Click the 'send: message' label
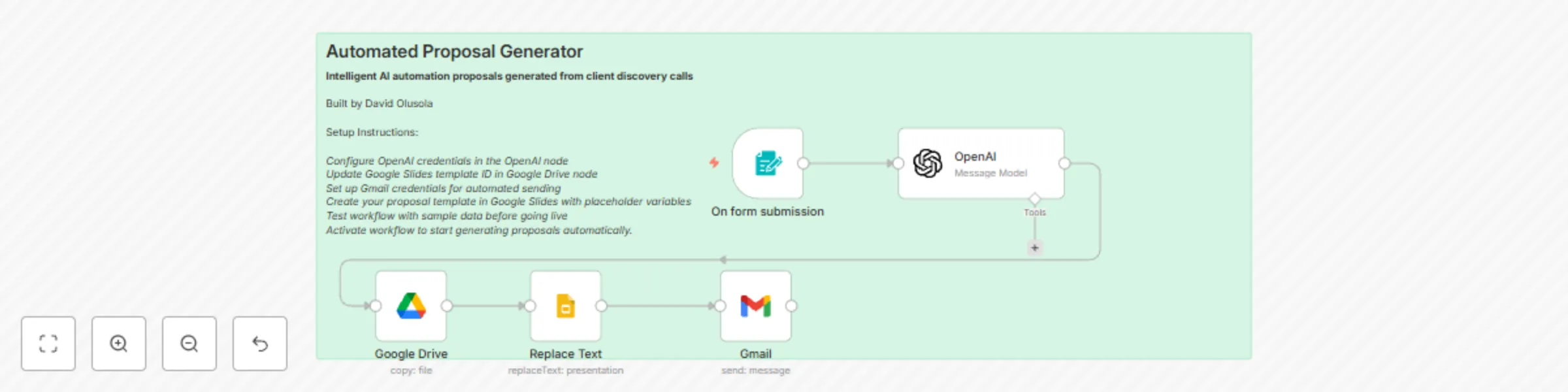Viewport: 1568px width, 392px height. click(756, 370)
